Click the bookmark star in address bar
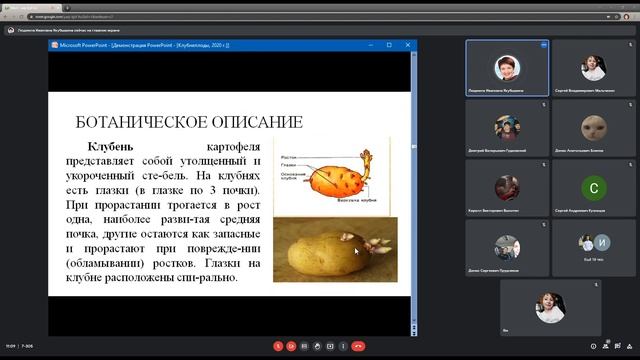 coord(617,17)
